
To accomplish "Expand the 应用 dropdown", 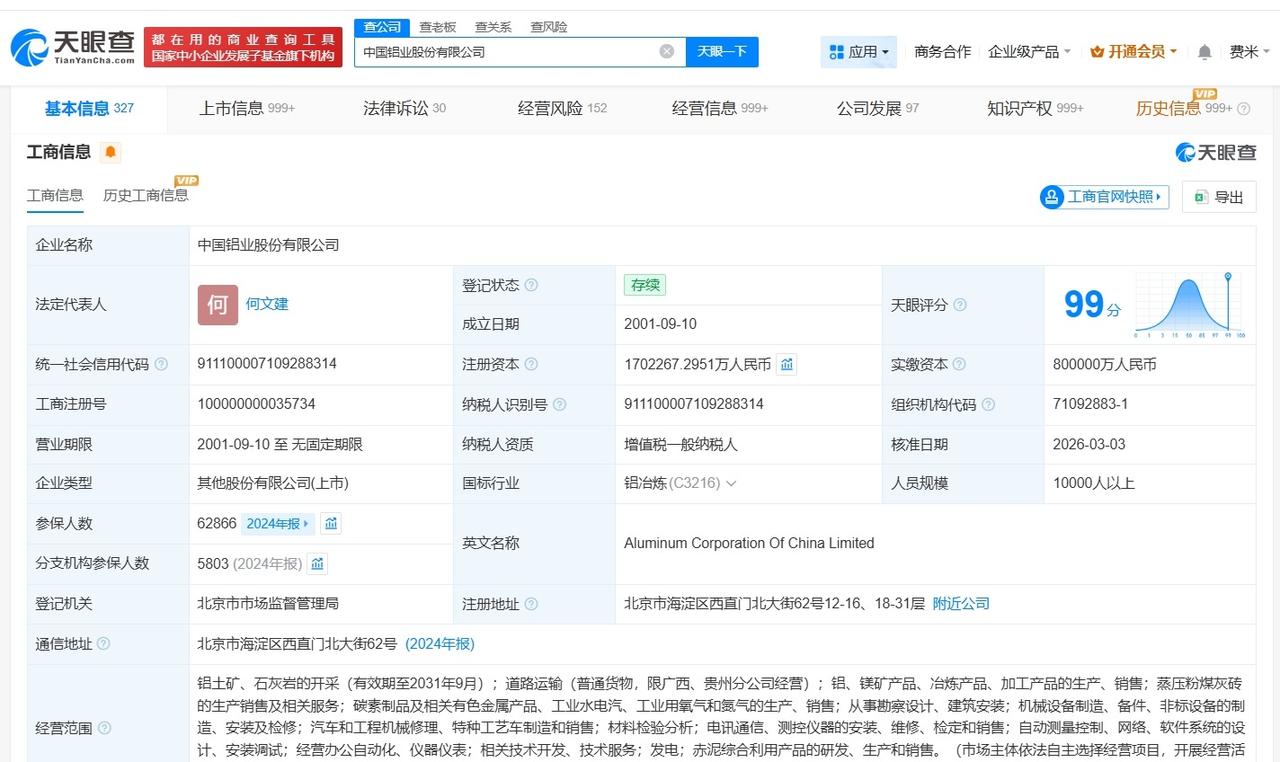I will click(859, 52).
